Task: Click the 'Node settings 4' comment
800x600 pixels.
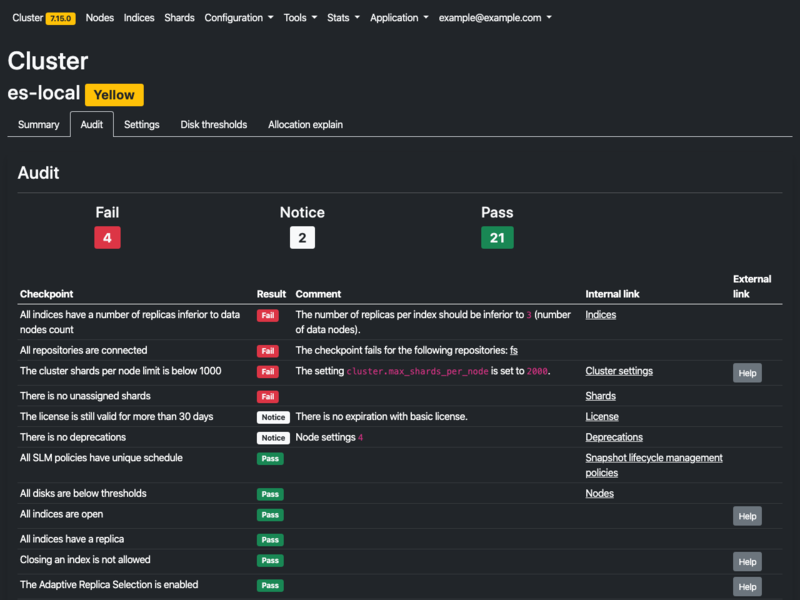Action: (329, 437)
